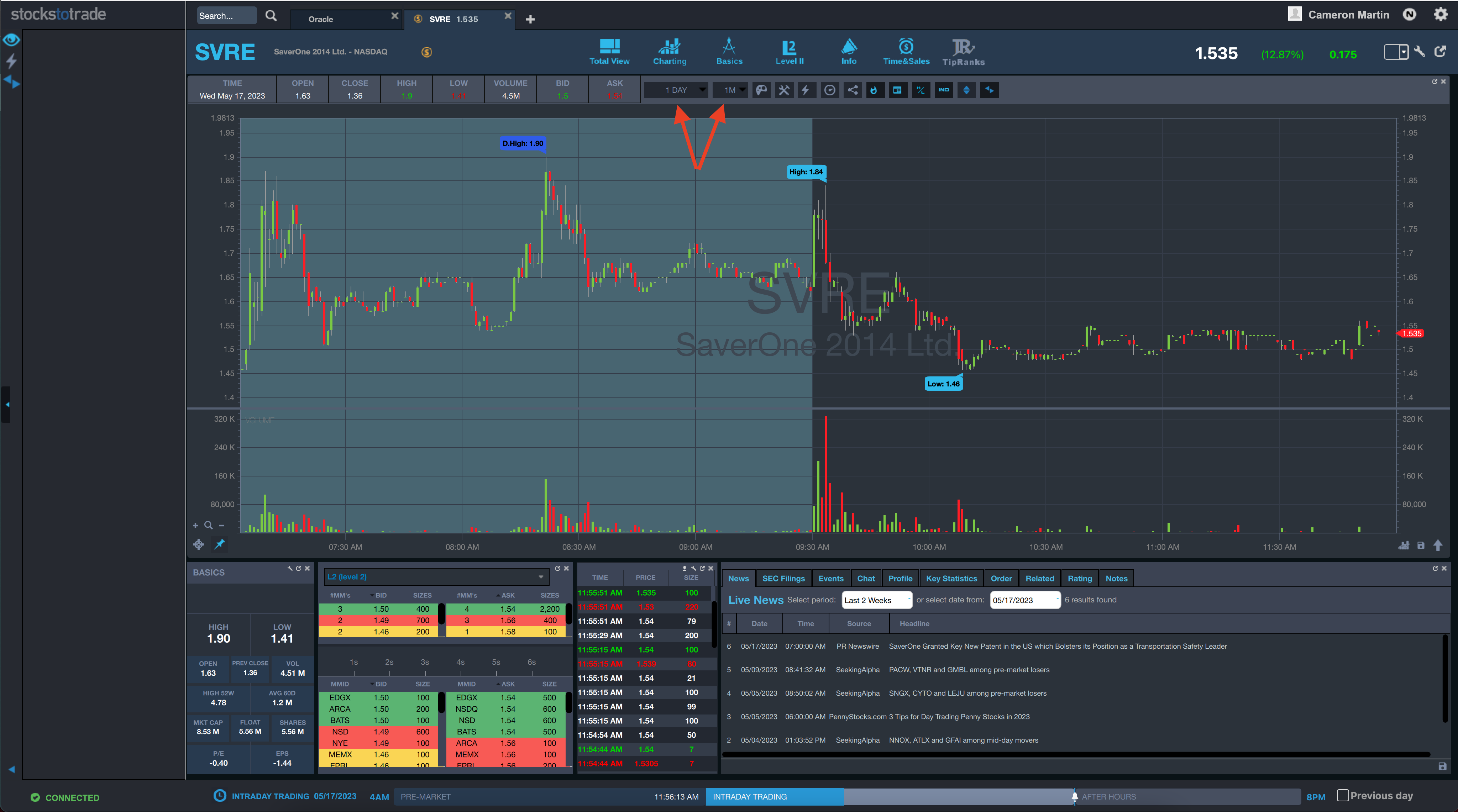Open the layout selector dropdown in header
Image resolution: width=1458 pixels, height=812 pixels.
1396,52
